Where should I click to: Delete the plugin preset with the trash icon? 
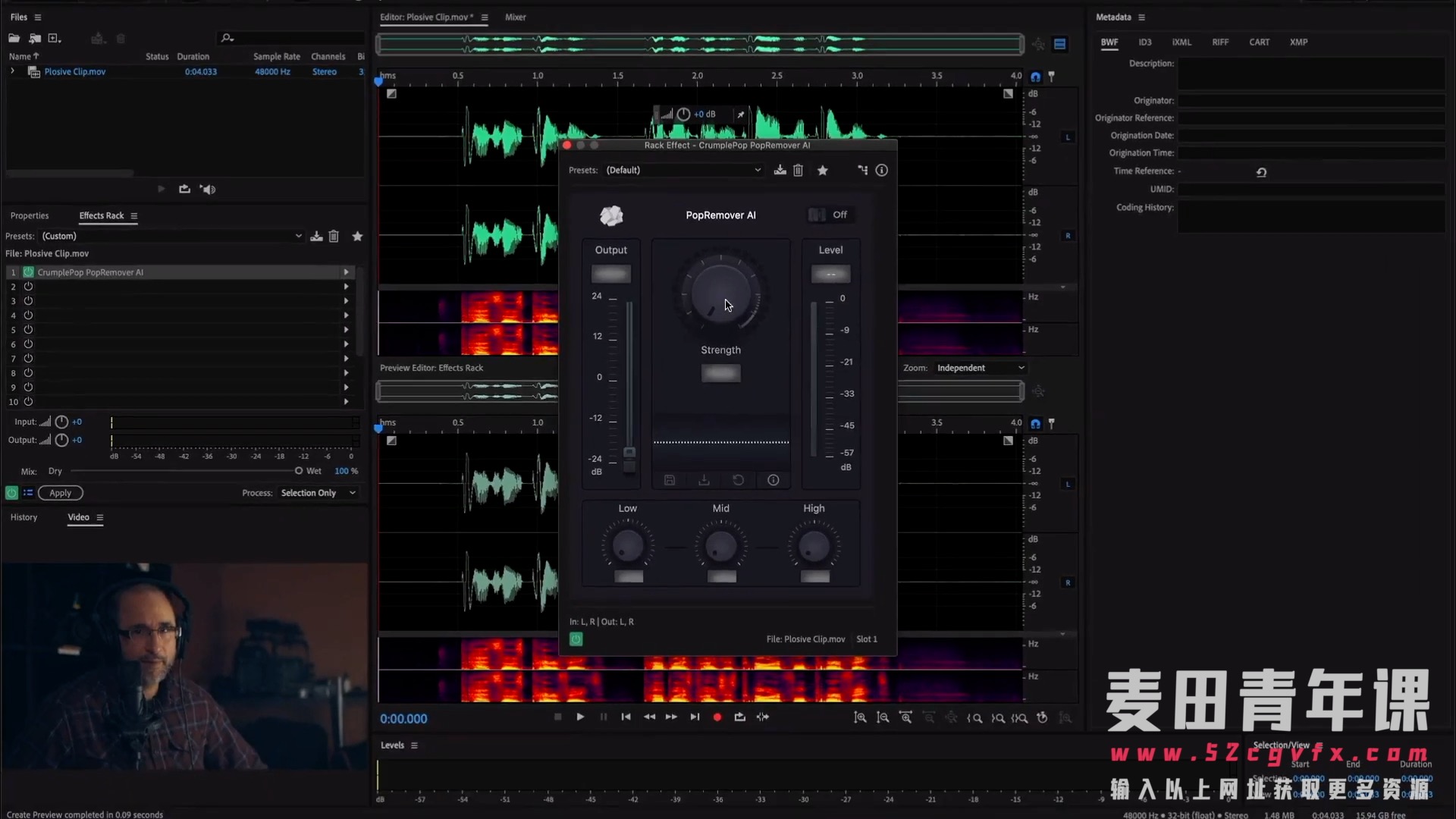pos(798,170)
